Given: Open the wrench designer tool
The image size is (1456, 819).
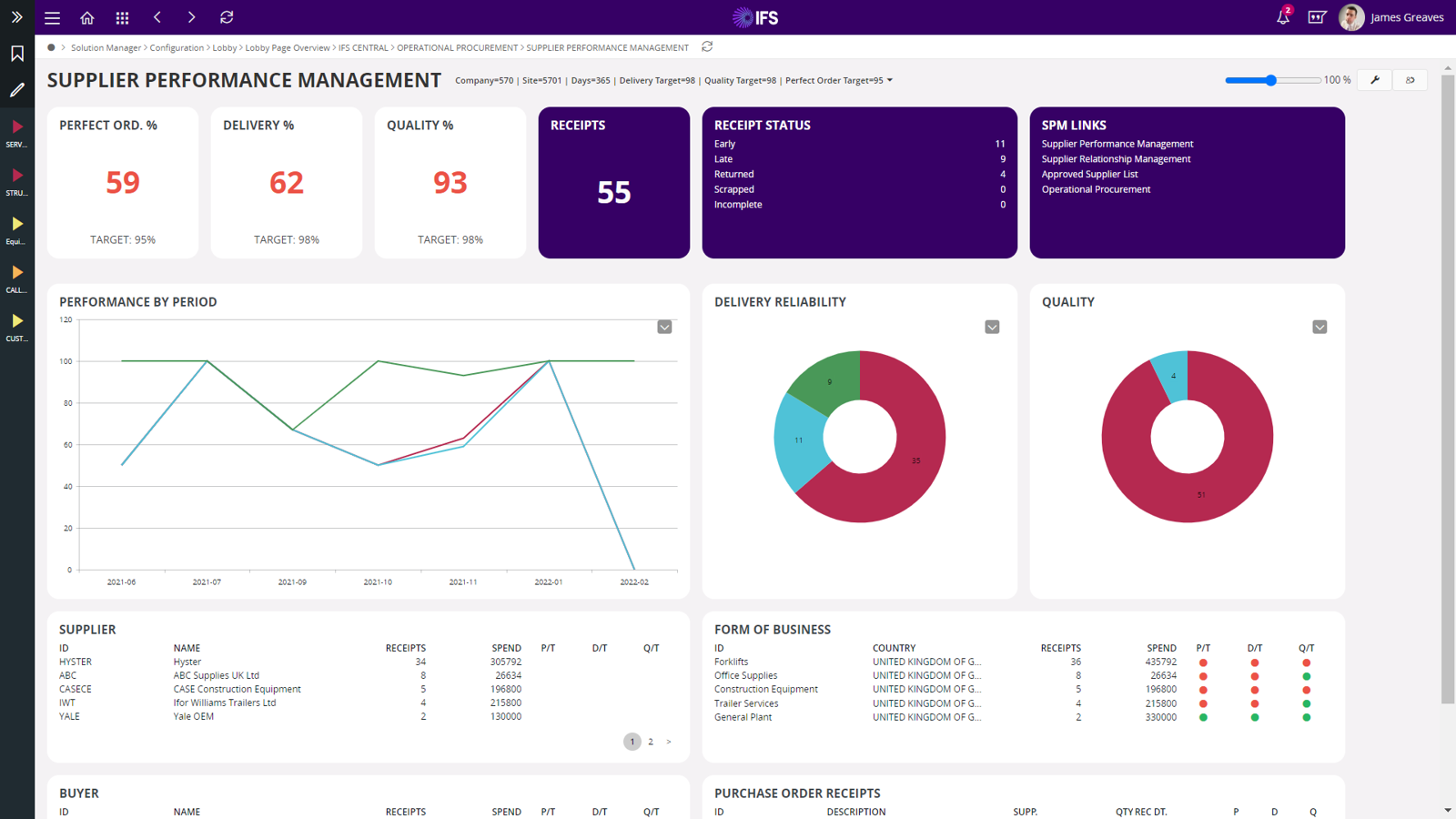Looking at the screenshot, I should coord(1375,80).
